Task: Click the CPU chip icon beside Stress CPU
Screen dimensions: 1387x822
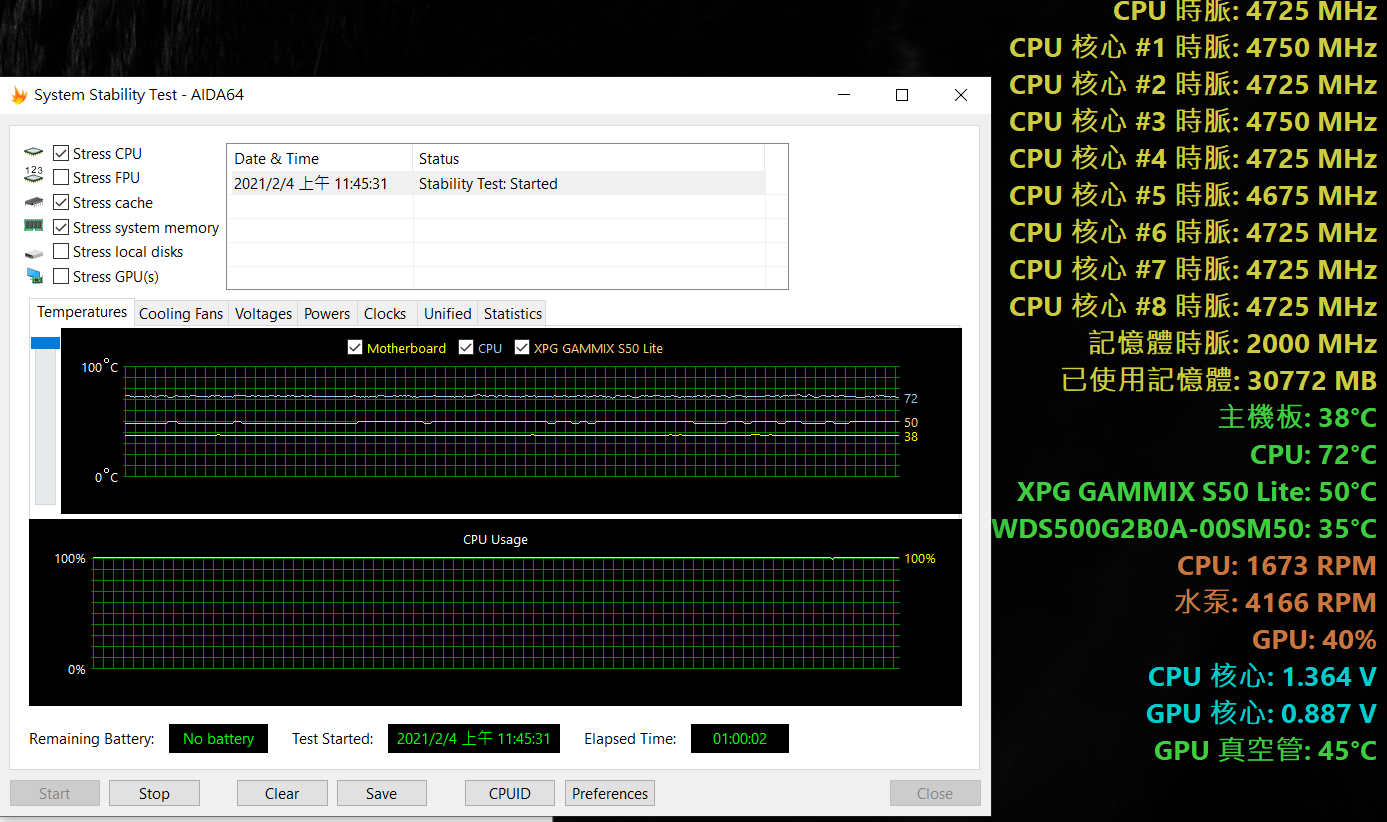Action: point(34,153)
